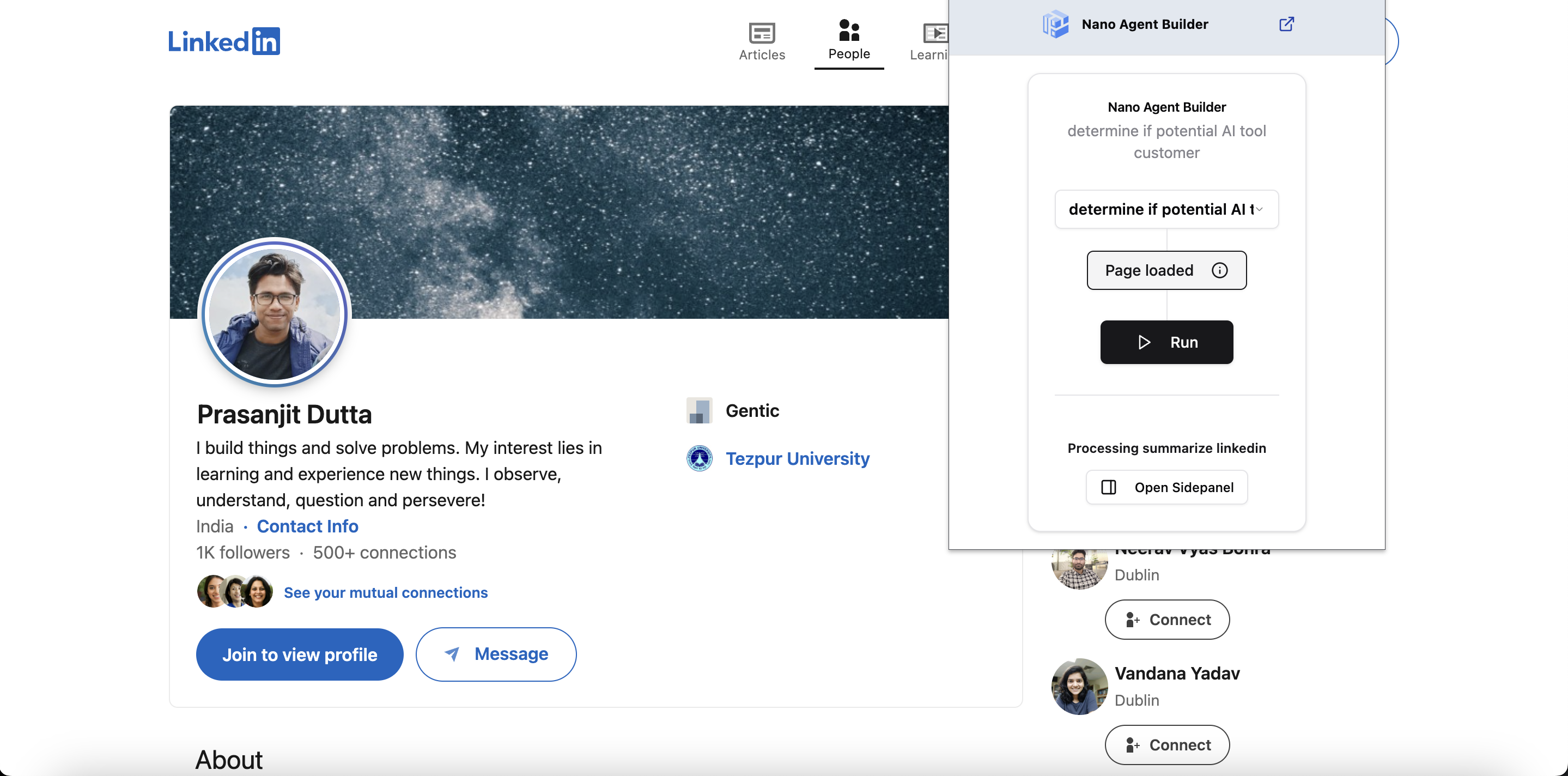Click the Page loaded info icon
This screenshot has height=776, width=1568.
(x=1220, y=270)
